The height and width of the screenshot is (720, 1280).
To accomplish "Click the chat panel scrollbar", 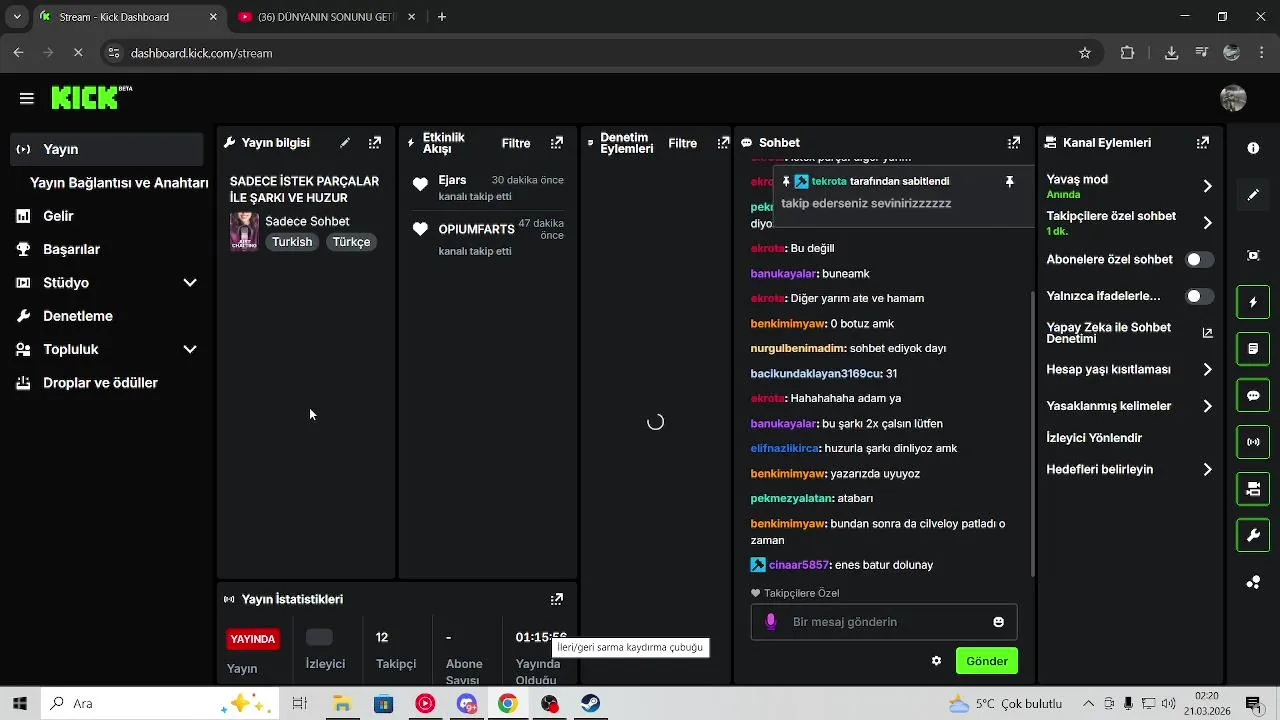I will pos(1033,433).
